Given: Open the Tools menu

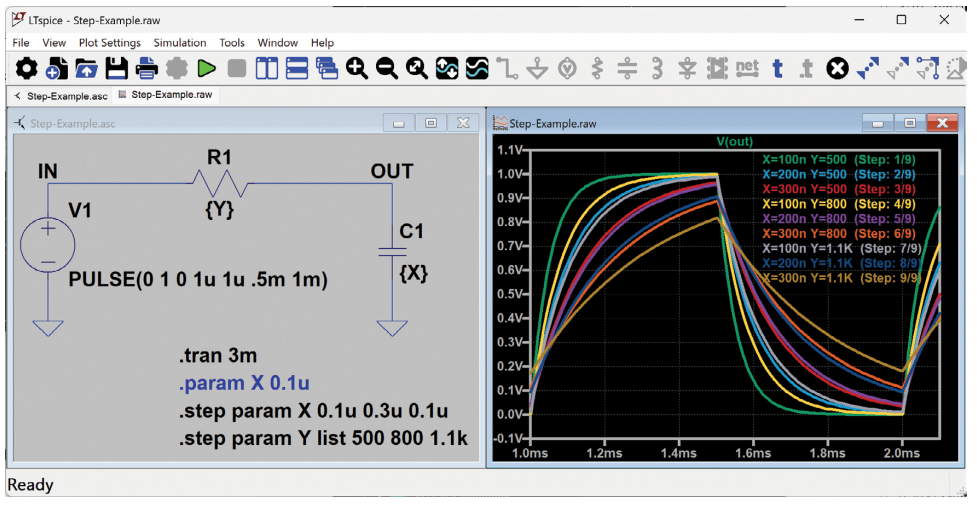Looking at the screenshot, I should [x=232, y=42].
